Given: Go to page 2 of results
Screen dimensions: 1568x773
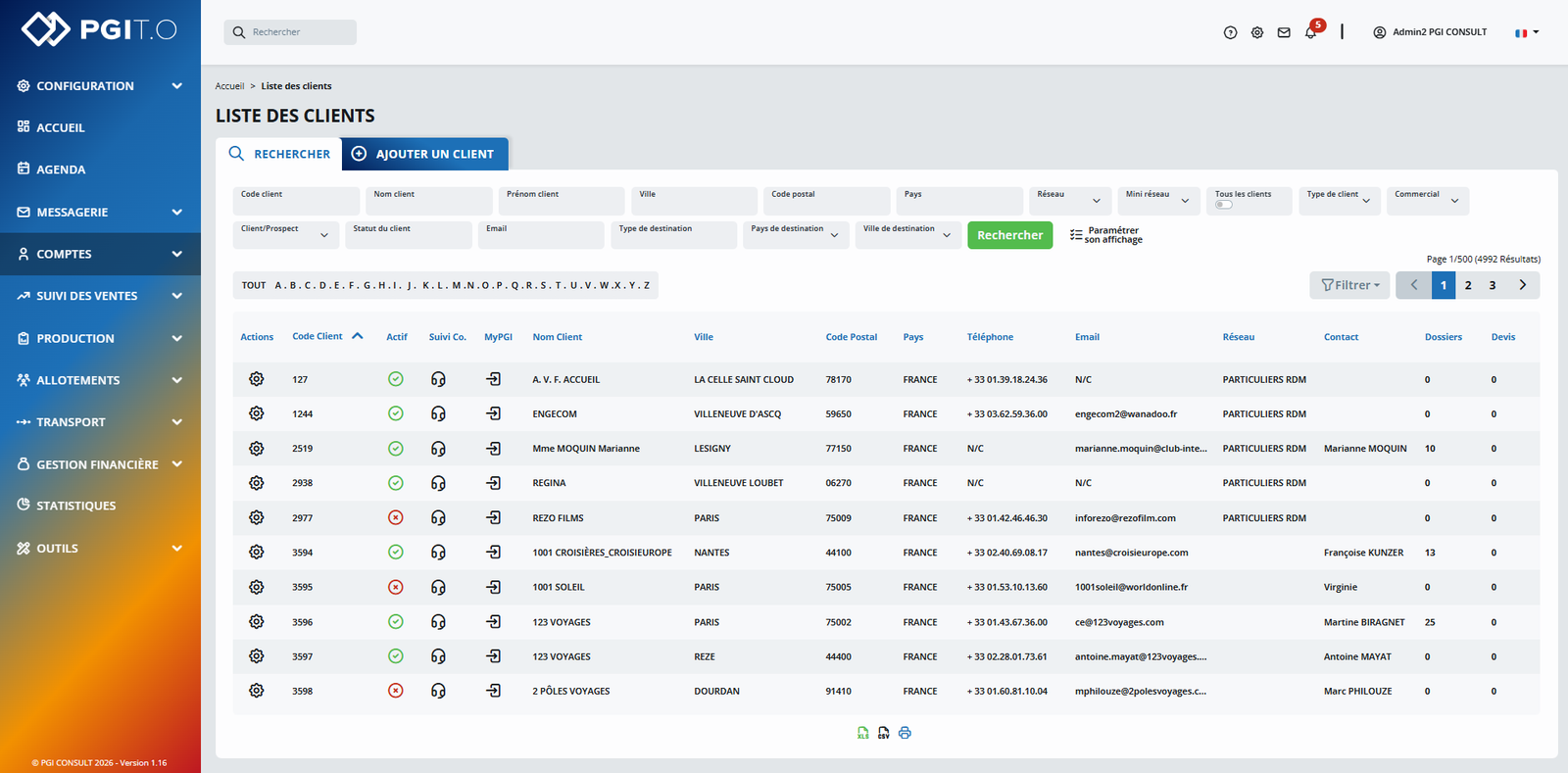Looking at the screenshot, I should [1468, 285].
